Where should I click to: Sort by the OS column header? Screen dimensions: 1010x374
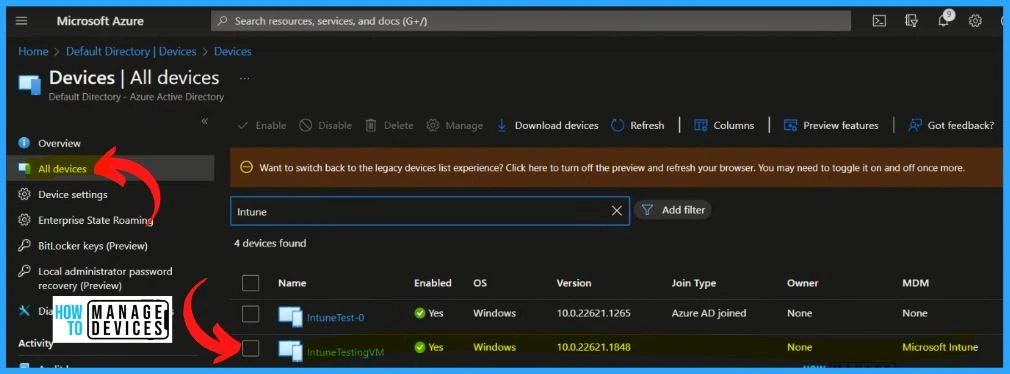pos(481,283)
